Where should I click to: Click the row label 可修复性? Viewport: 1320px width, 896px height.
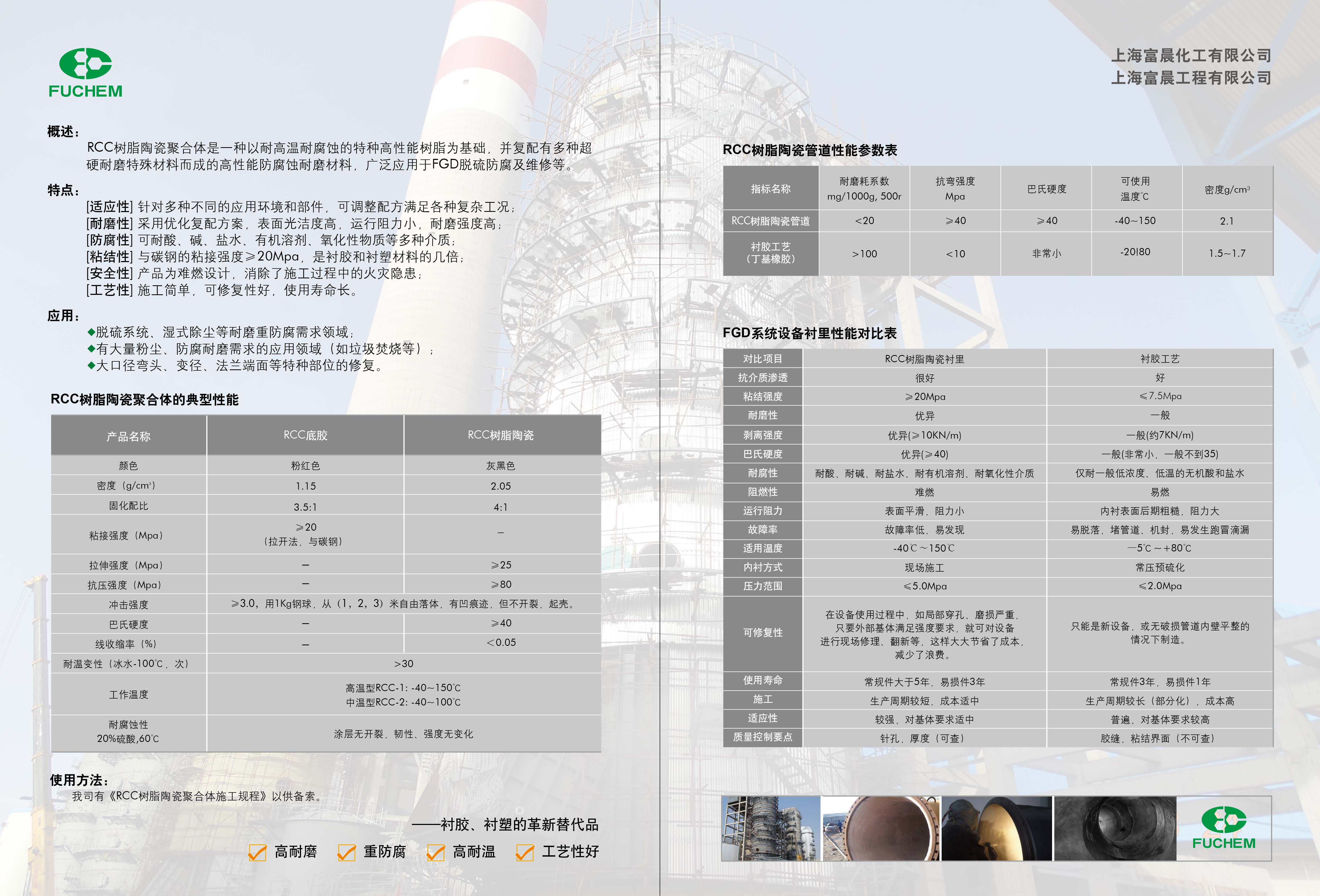[763, 632]
